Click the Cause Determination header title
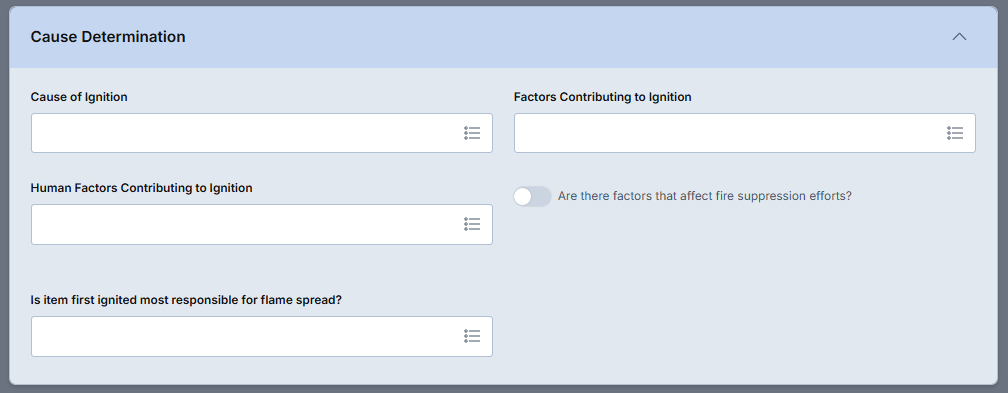 click(108, 37)
